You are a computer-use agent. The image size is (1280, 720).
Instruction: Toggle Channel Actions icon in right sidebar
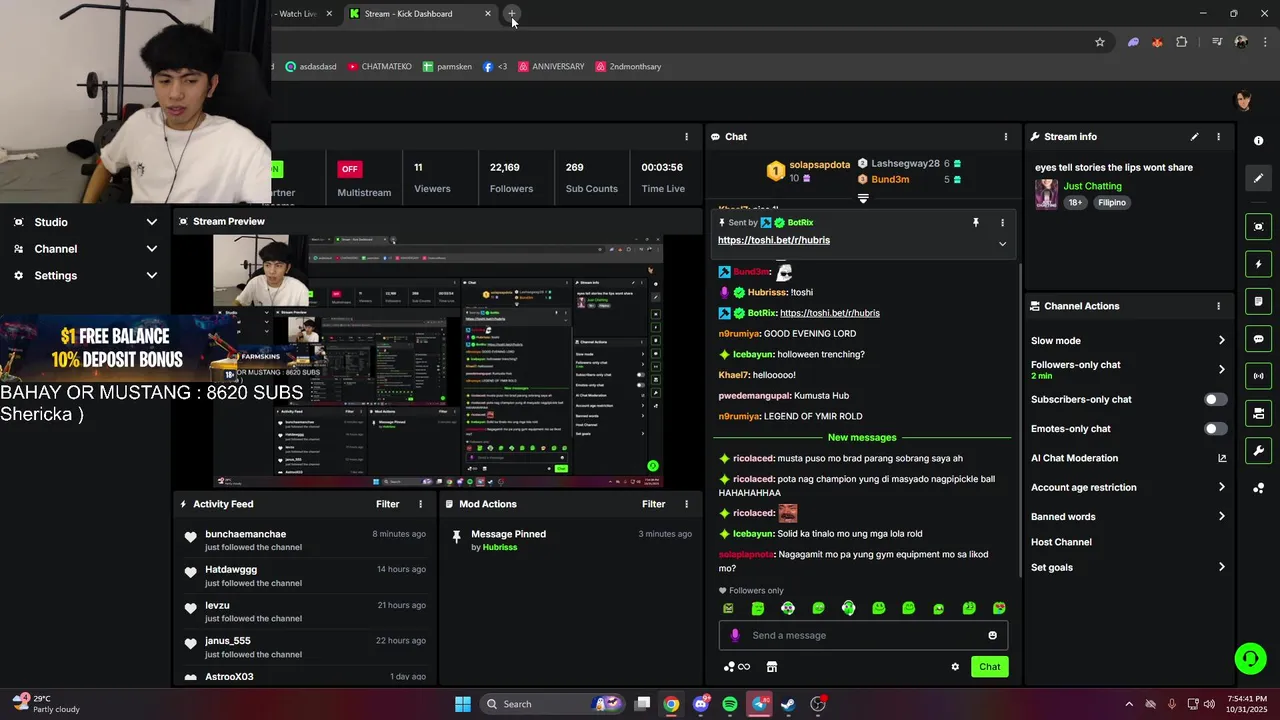1259,413
